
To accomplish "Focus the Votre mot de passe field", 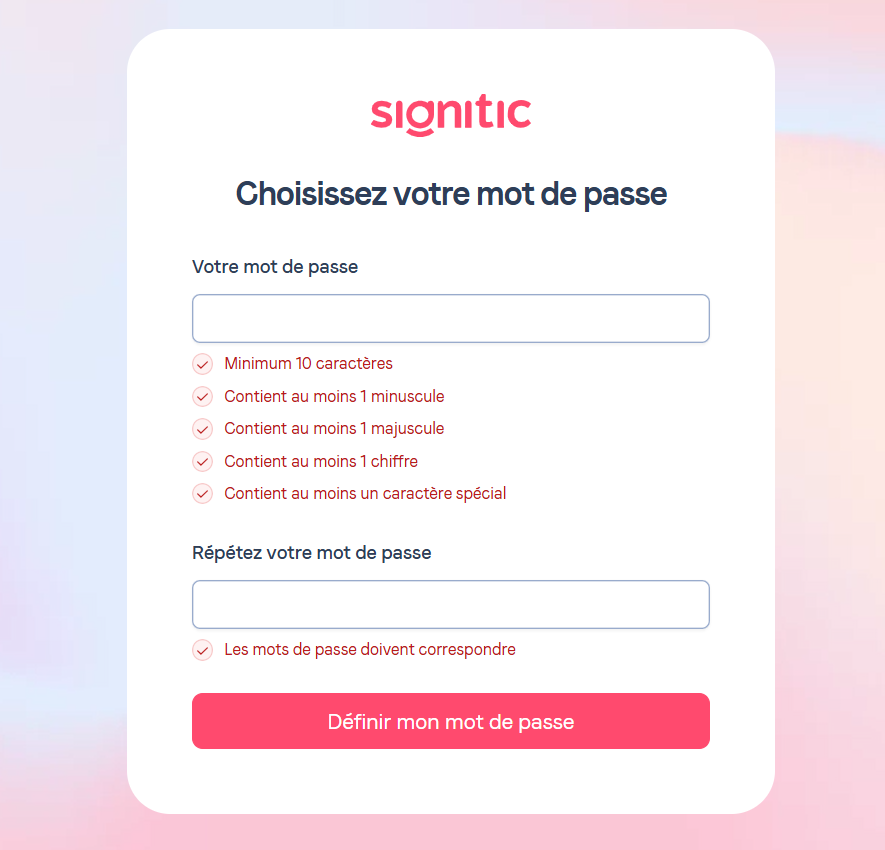I will [450, 318].
